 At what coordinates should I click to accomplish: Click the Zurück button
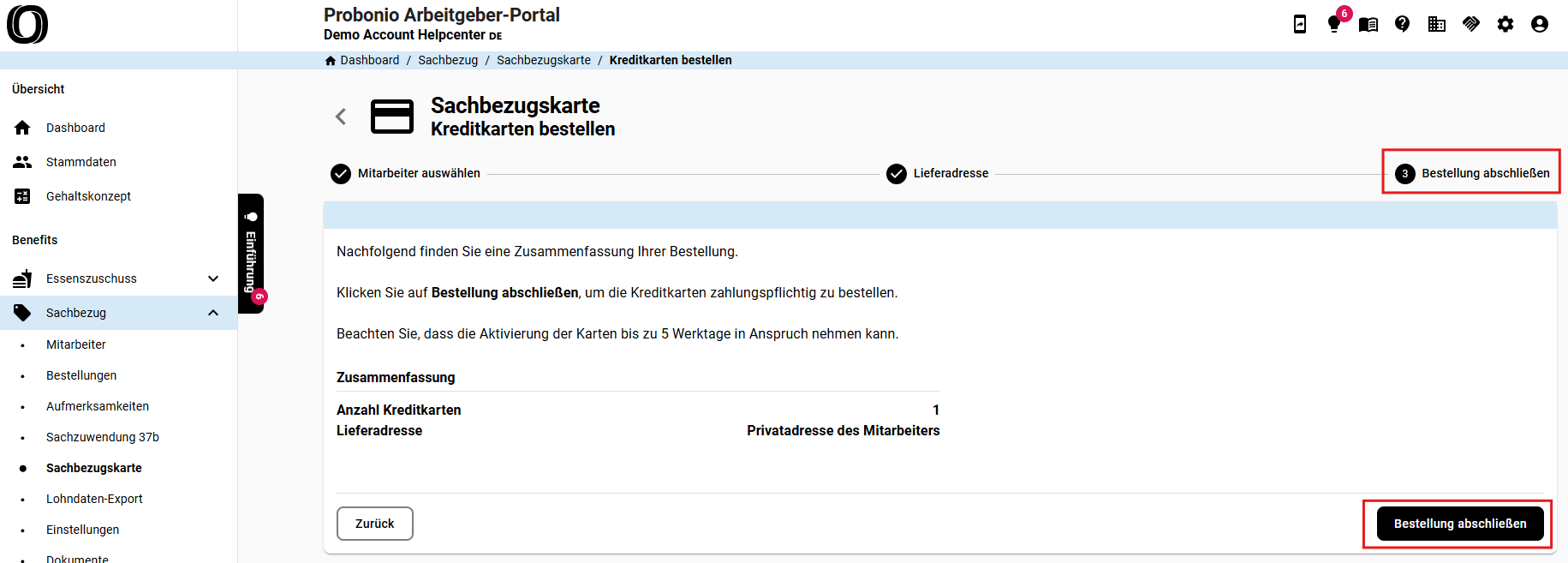[375, 524]
